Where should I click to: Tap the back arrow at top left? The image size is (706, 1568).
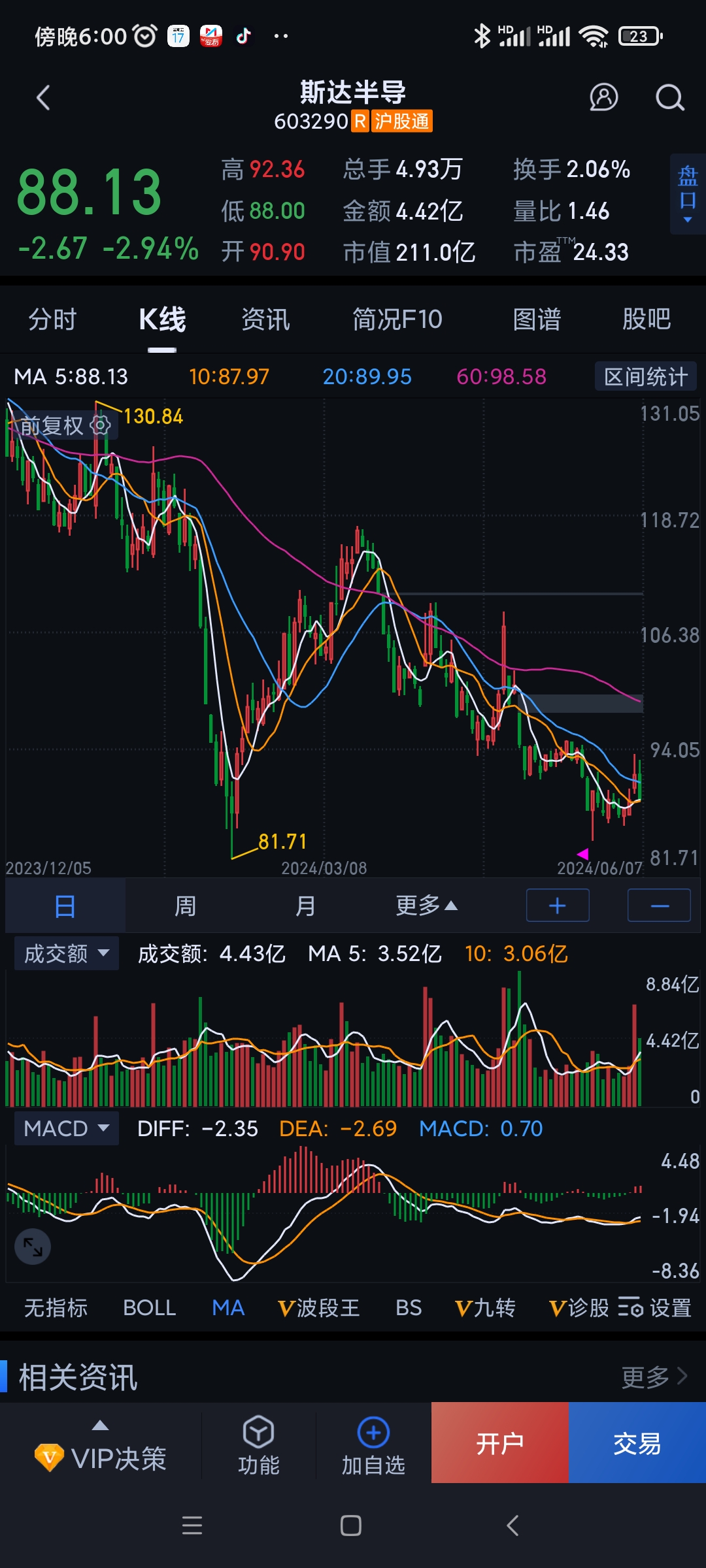[43, 98]
